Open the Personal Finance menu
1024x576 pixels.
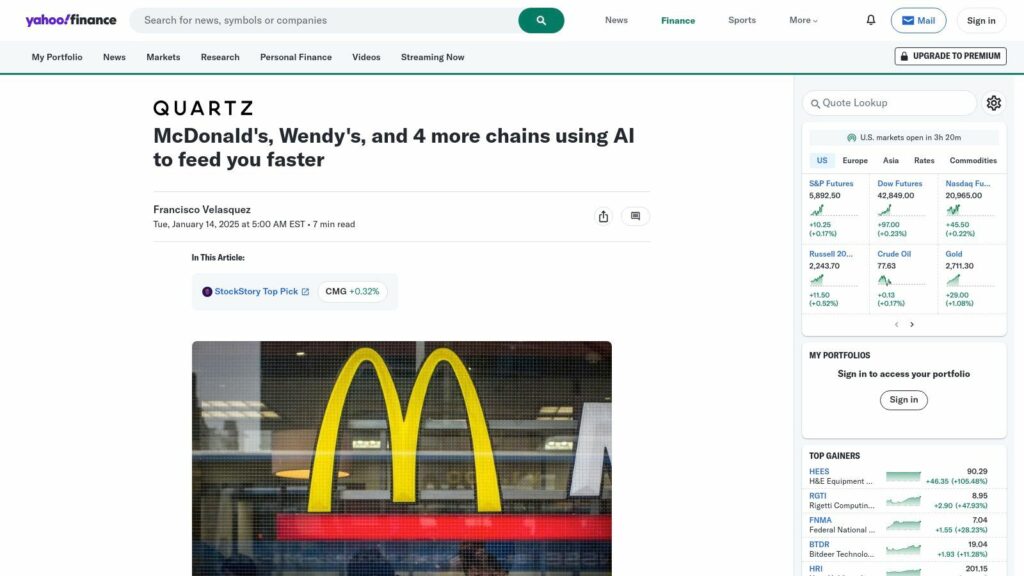[x=296, y=57]
